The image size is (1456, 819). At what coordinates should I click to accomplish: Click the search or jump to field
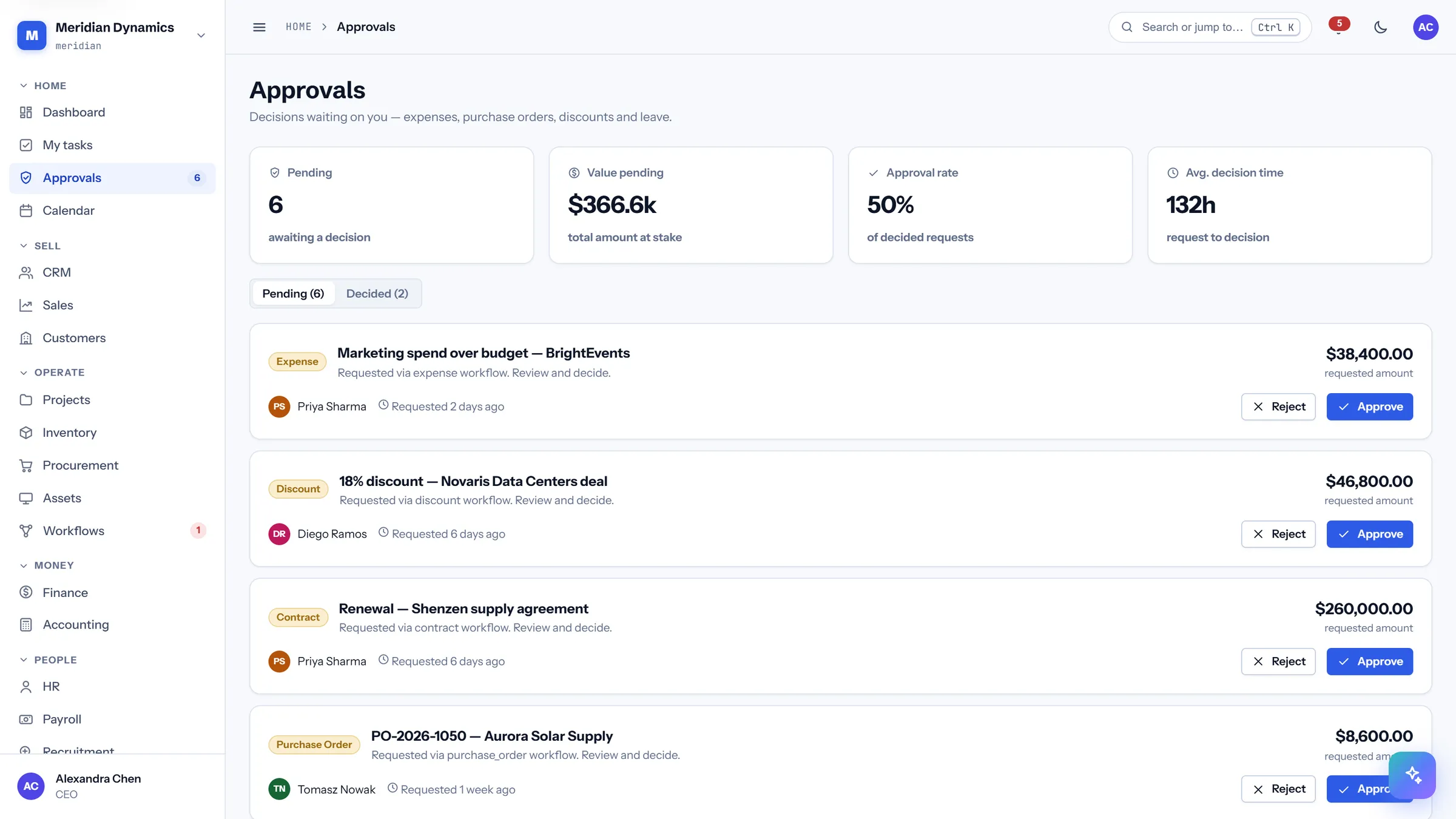[x=1210, y=27]
